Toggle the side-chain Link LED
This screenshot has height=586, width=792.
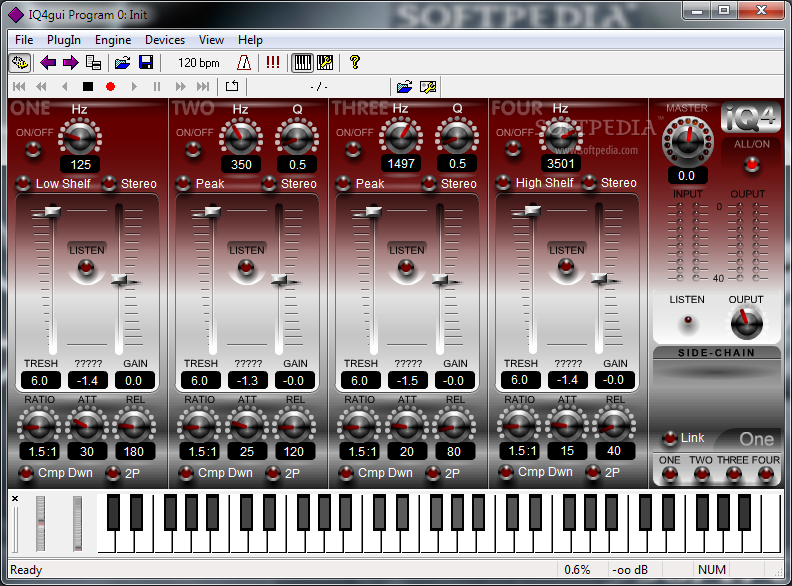[670, 438]
